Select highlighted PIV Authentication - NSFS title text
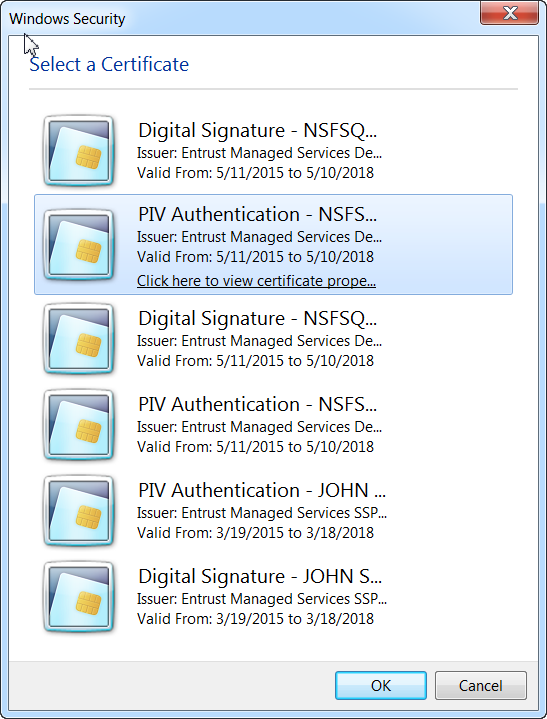The image size is (547, 719). [257, 215]
